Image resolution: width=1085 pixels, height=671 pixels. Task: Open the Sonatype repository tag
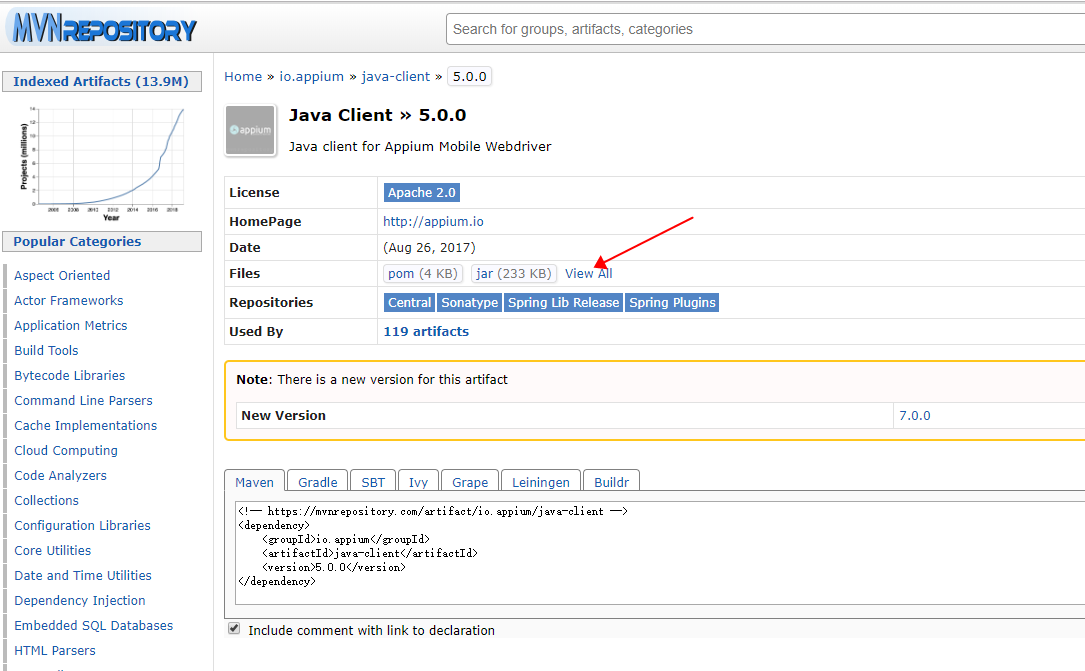point(469,302)
